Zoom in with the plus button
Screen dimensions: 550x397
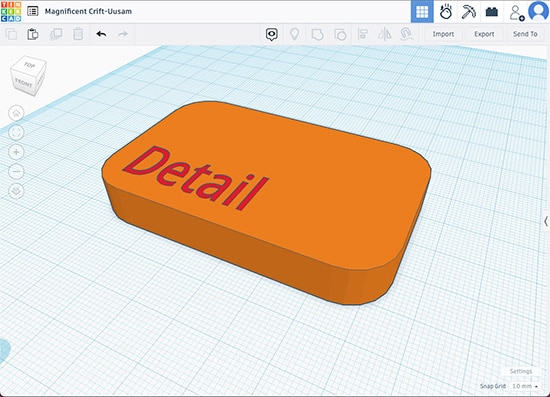[x=16, y=152]
